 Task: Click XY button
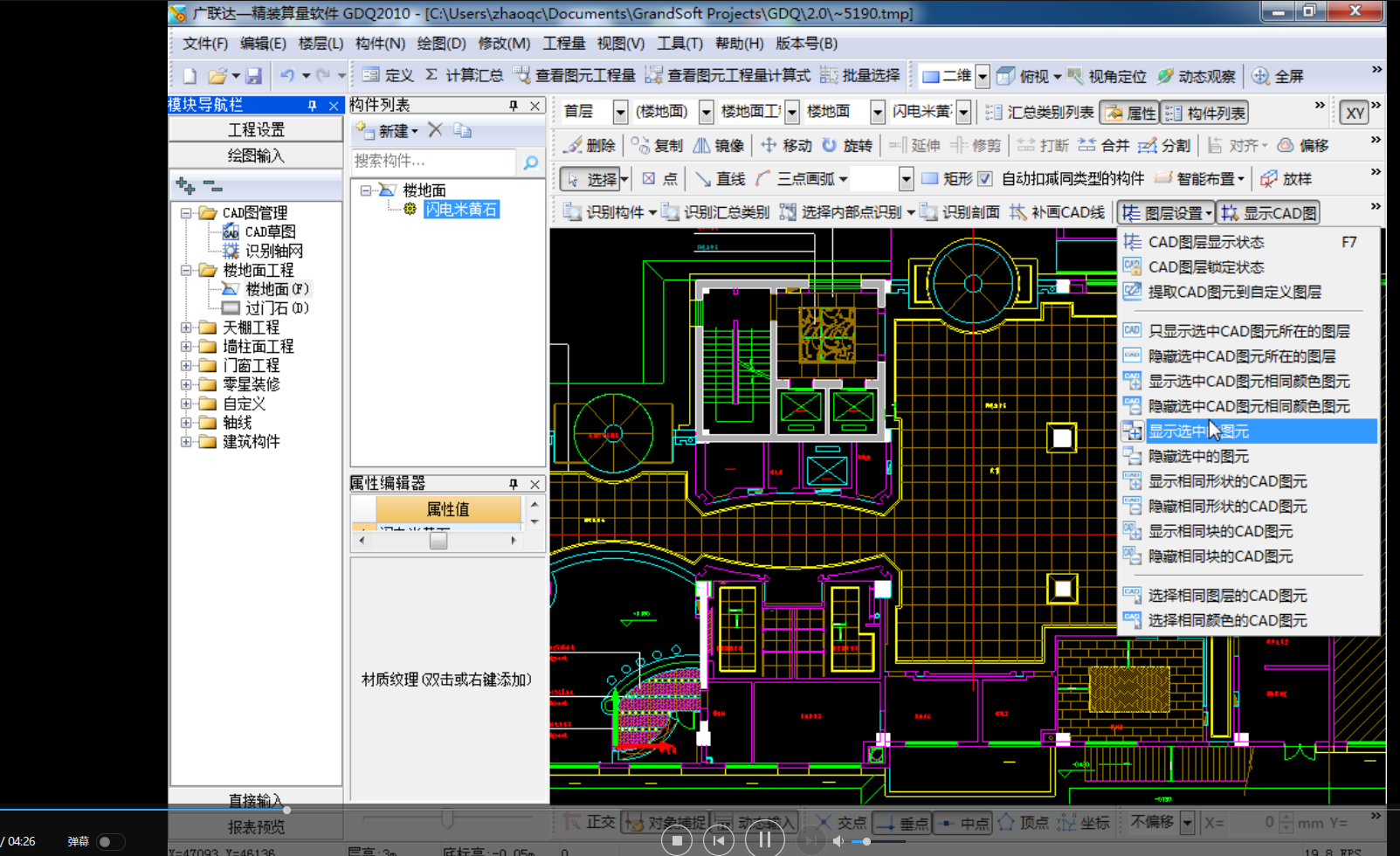(1355, 113)
